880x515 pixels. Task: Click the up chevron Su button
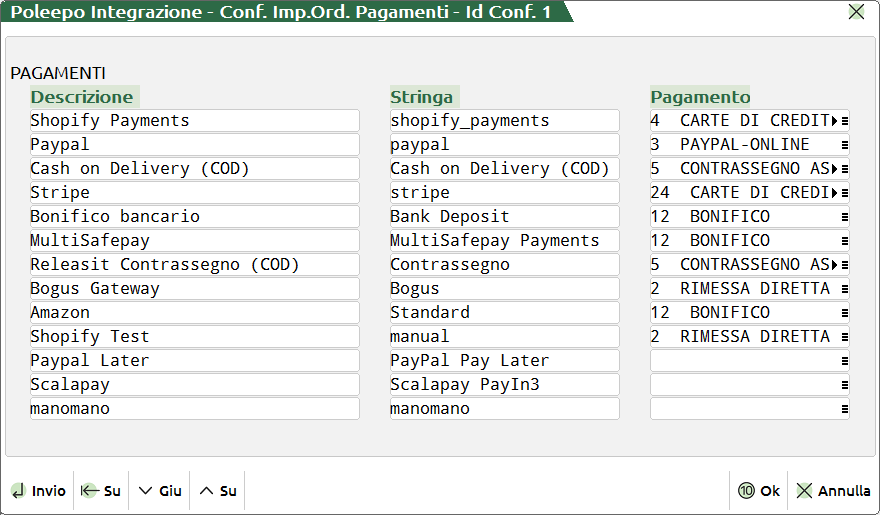(x=218, y=491)
